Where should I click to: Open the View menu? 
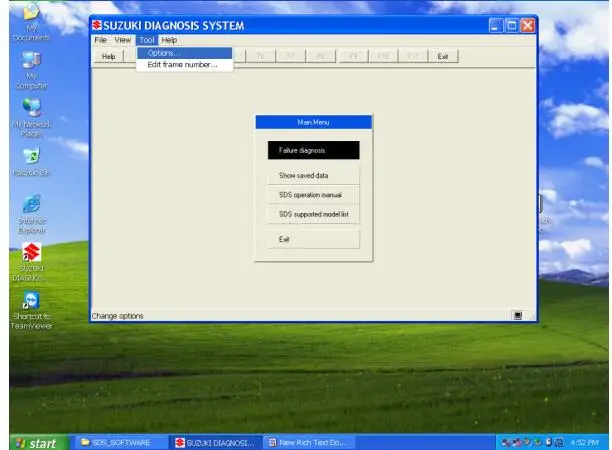(x=123, y=40)
